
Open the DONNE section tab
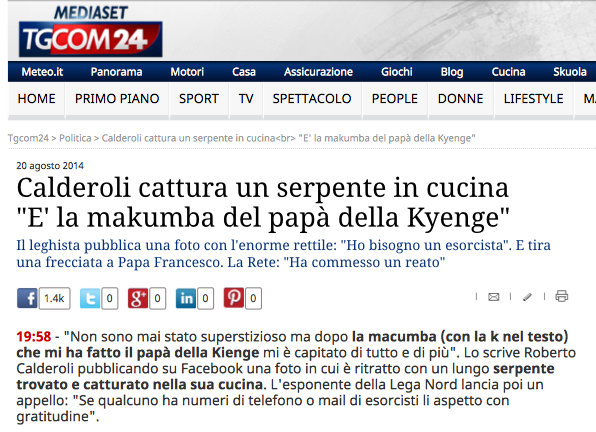[x=460, y=99]
